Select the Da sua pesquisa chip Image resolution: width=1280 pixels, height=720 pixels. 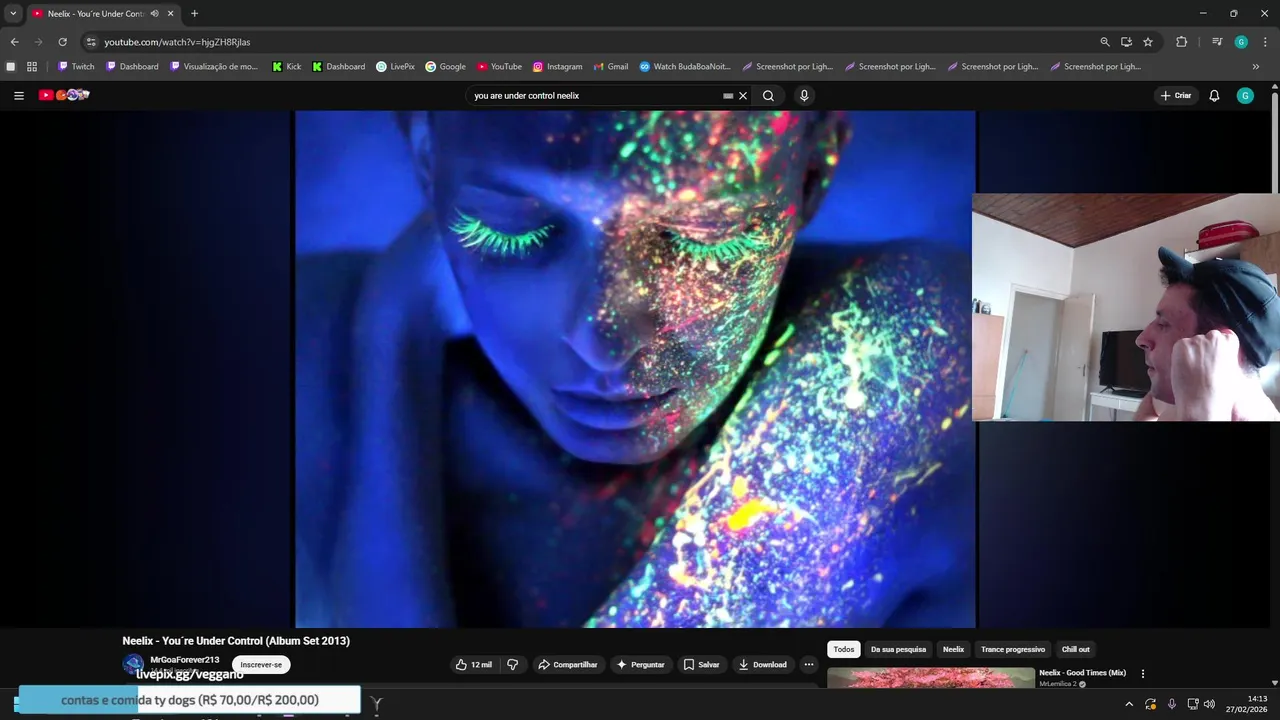click(x=898, y=649)
